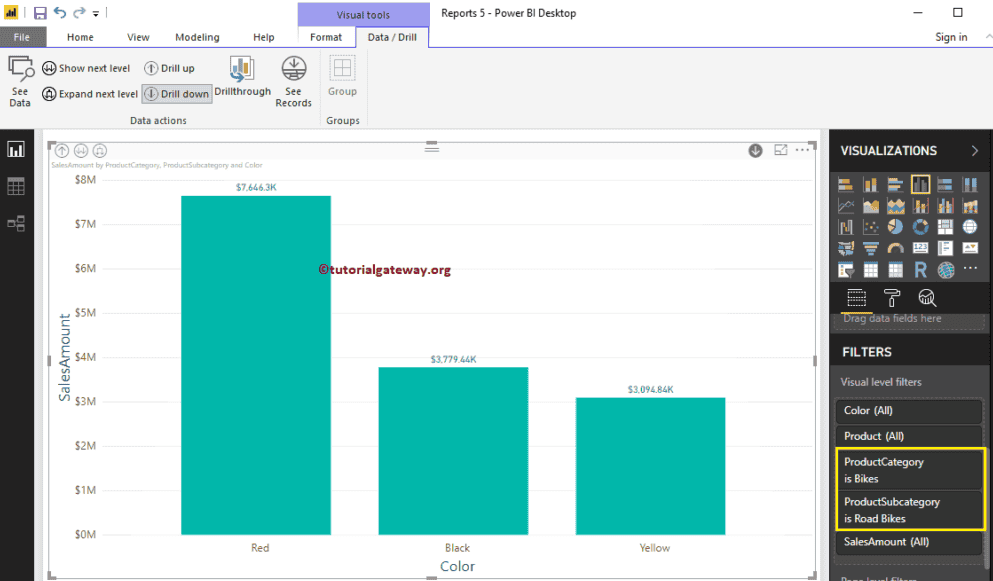Image resolution: width=993 pixels, height=581 pixels.
Task: Click the Drillthrough button
Action: pyautogui.click(x=243, y=77)
